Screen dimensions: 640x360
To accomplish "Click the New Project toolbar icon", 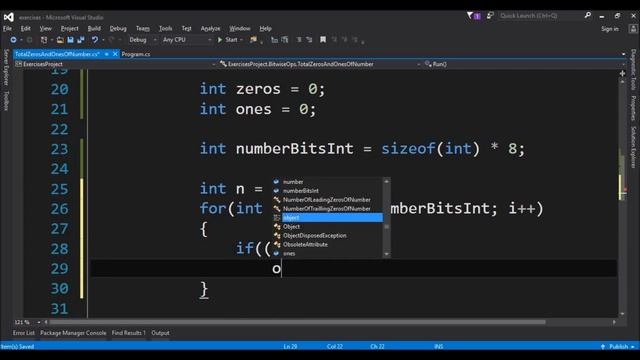I will (44, 40).
